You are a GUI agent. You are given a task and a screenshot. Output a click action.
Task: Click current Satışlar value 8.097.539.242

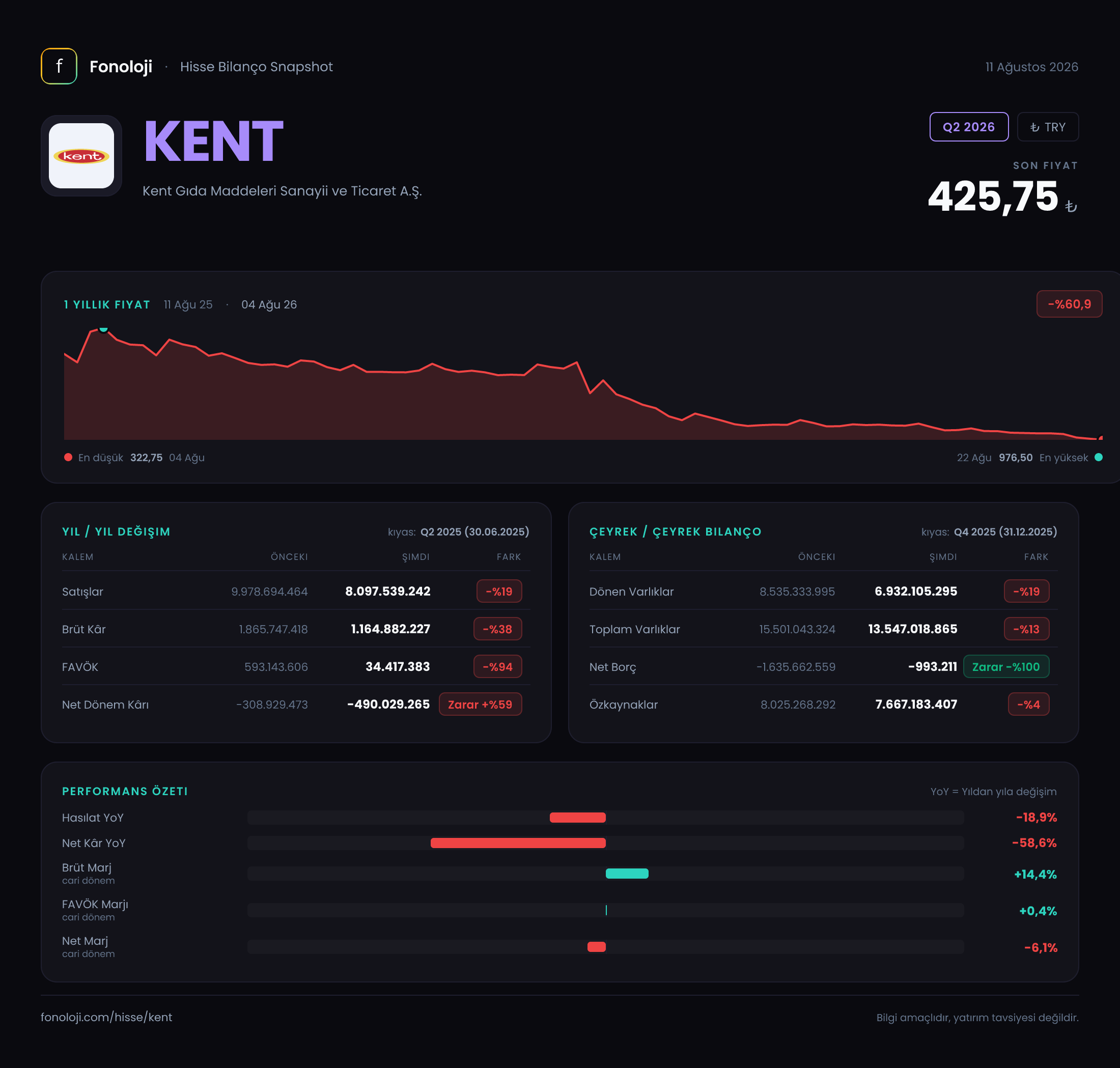pyautogui.click(x=388, y=591)
